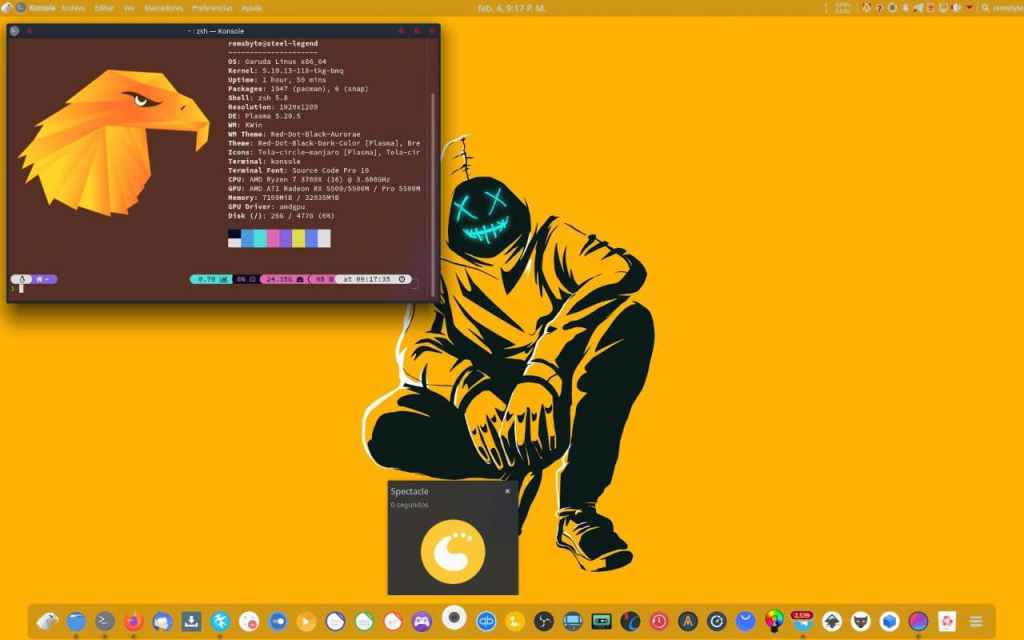Click the Spectacle screenshot thumbnail
The height and width of the screenshot is (640, 1024).
point(453,551)
